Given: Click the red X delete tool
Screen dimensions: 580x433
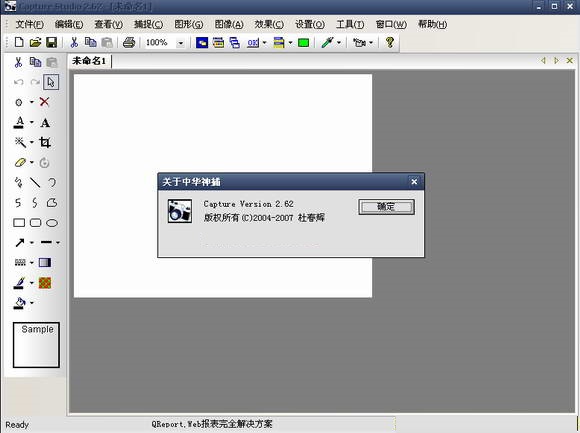Looking at the screenshot, I should (44, 102).
